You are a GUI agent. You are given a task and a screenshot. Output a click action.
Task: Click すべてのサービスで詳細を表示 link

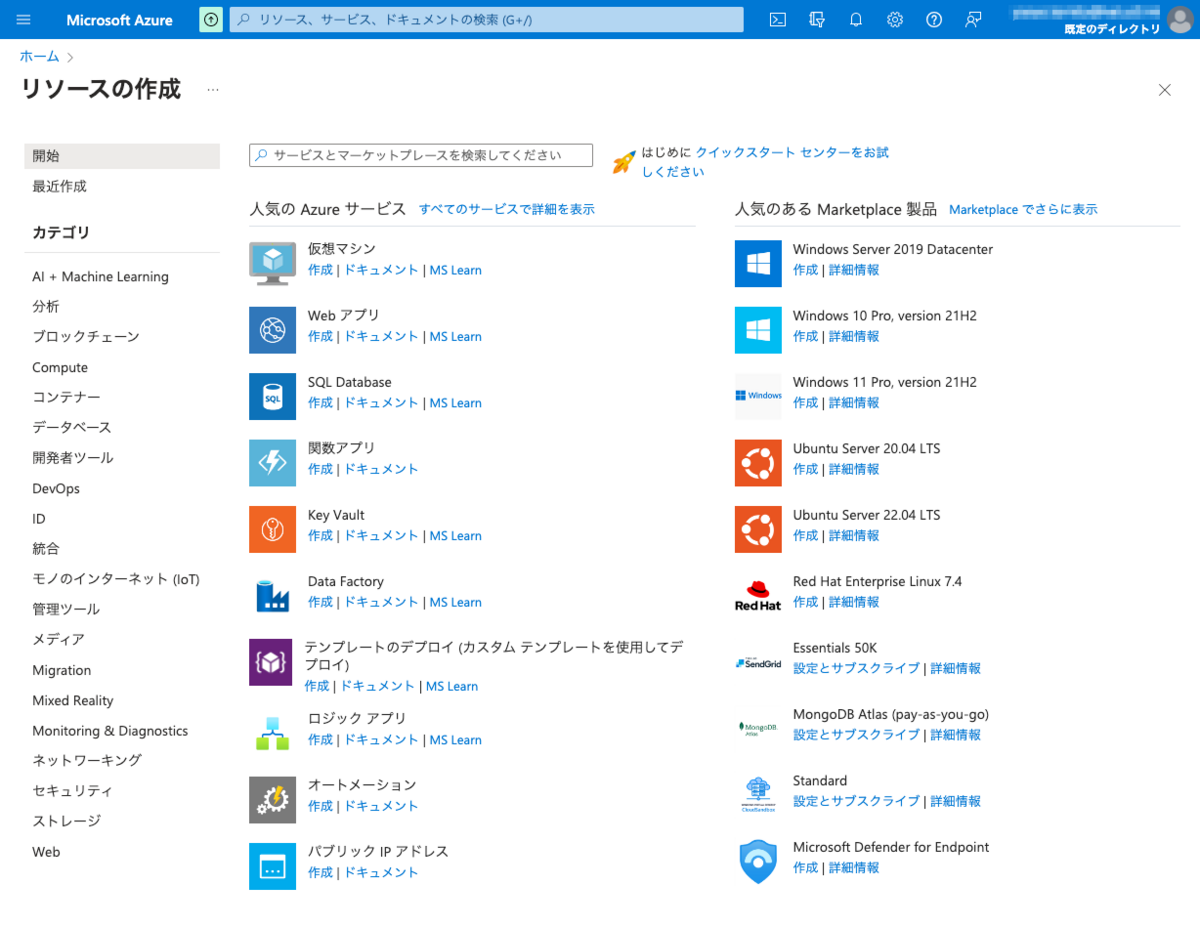[507, 209]
